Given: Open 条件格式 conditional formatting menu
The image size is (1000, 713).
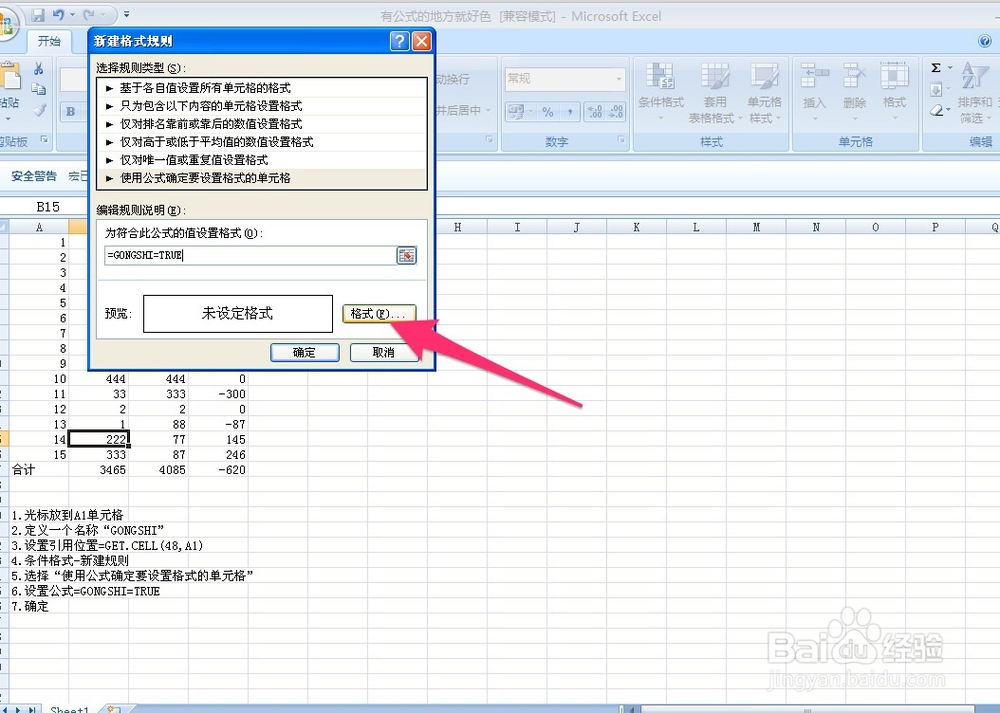Looking at the screenshot, I should click(x=661, y=89).
